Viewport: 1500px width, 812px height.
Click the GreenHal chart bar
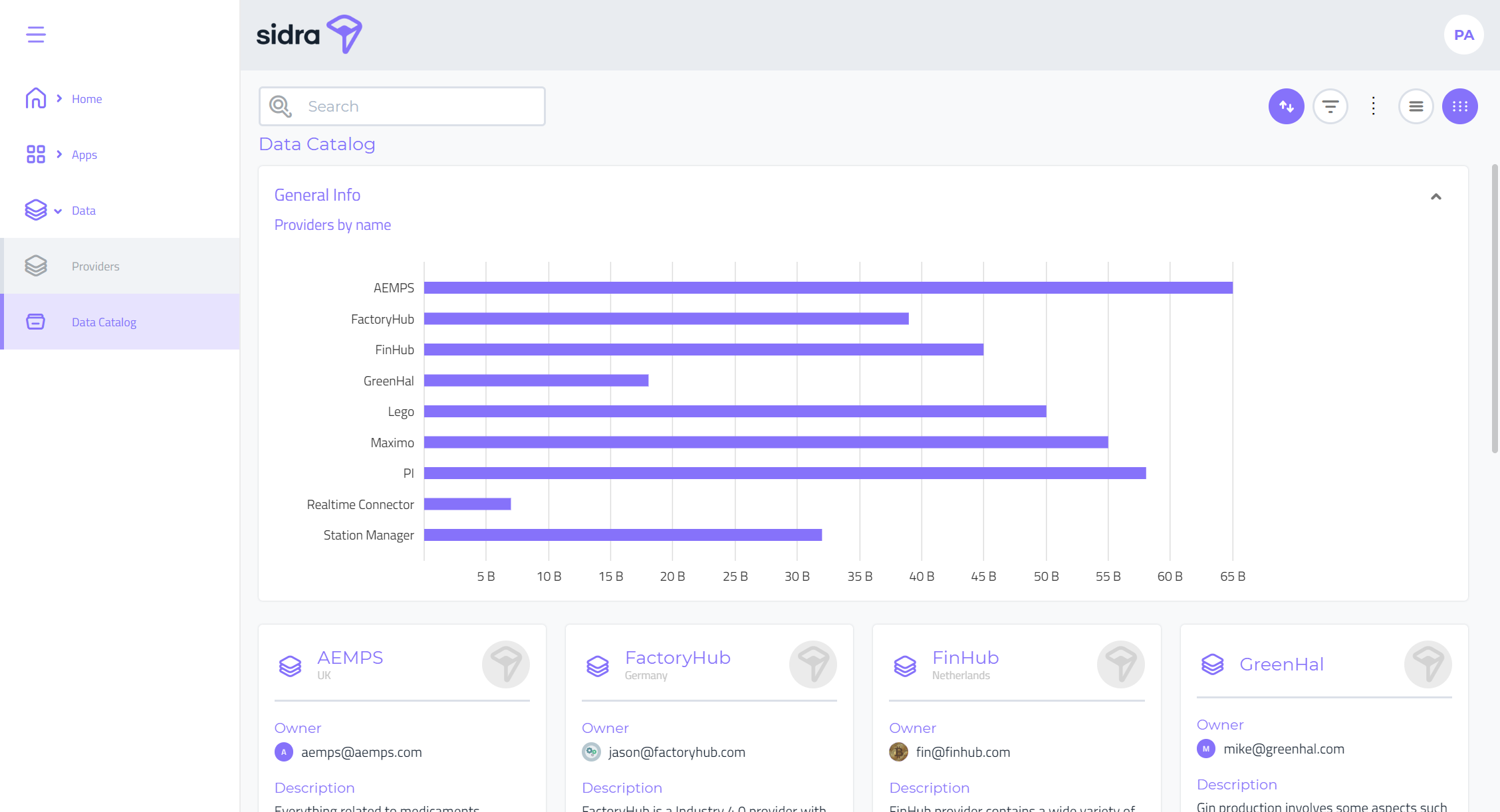point(536,381)
